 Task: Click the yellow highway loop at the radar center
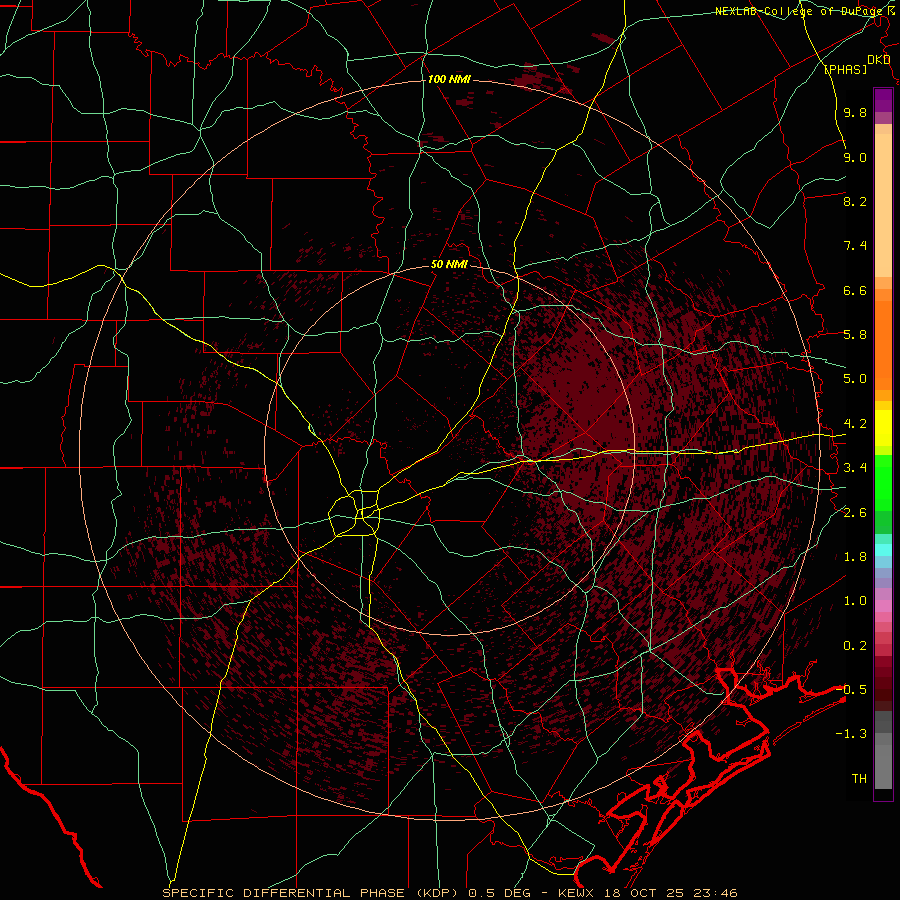click(x=355, y=513)
